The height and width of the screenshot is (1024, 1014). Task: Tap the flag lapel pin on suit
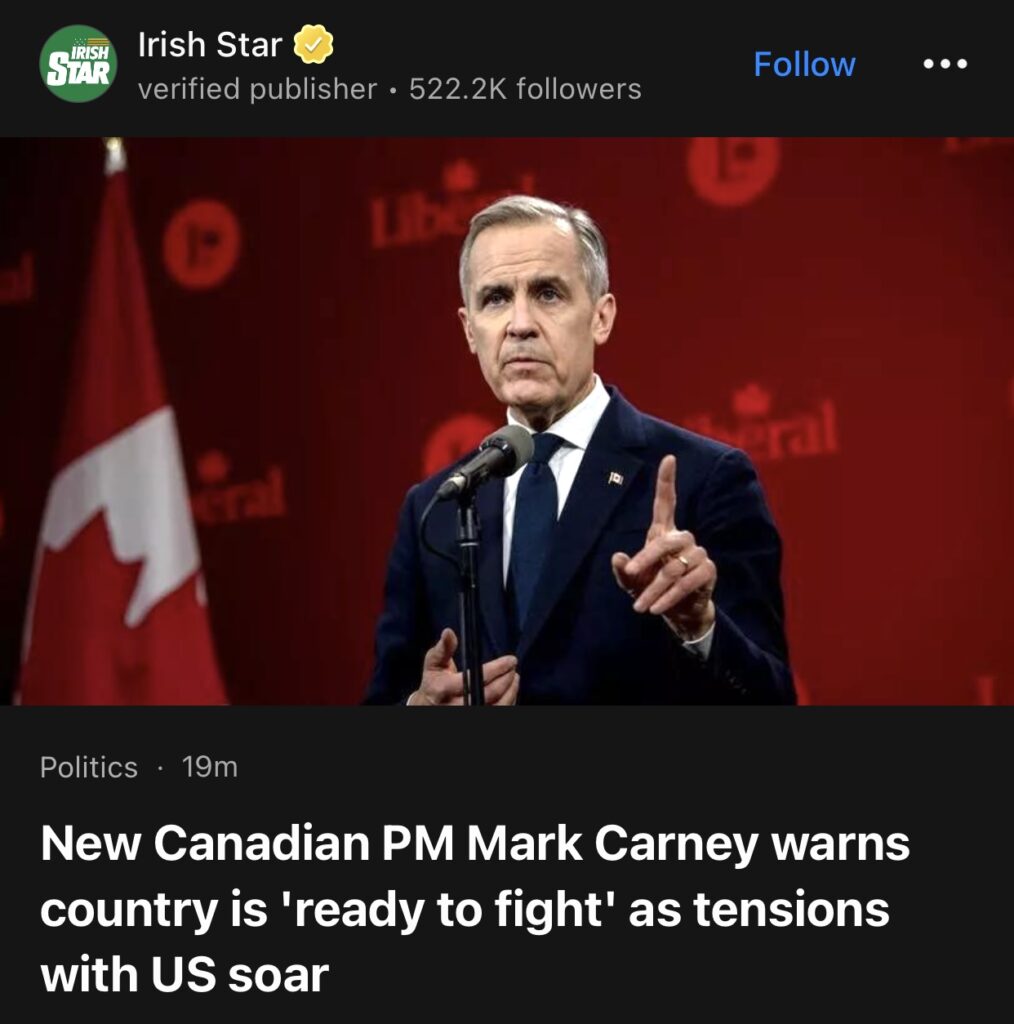[x=615, y=478]
